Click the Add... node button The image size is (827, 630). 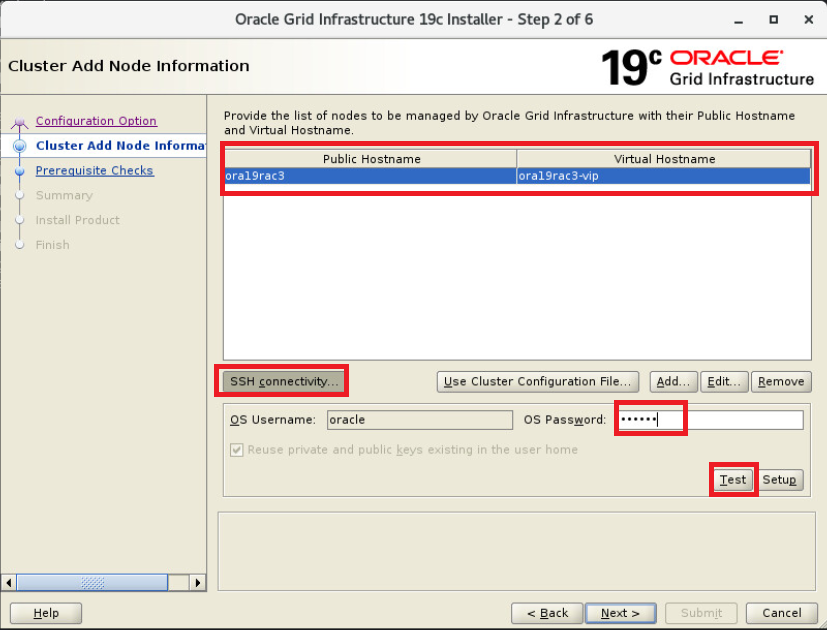[x=673, y=381]
